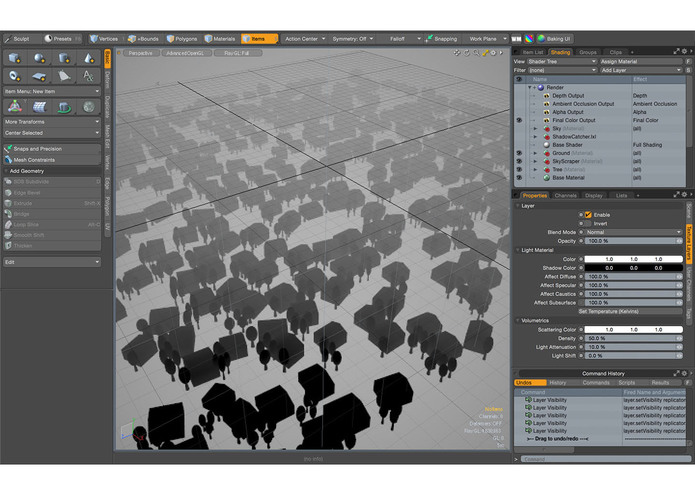Adjust the Opacity slider field
This screenshot has height=494, width=695.
(x=633, y=241)
